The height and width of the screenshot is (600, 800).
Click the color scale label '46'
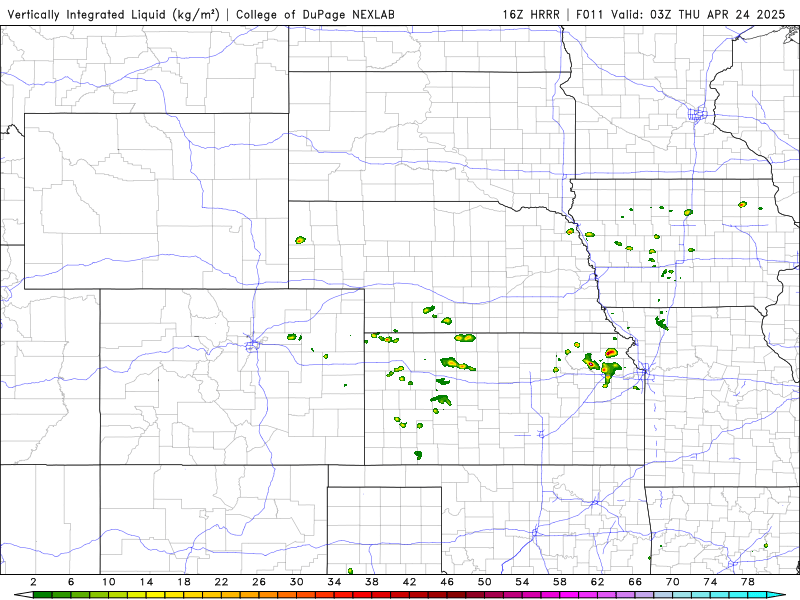point(447,582)
